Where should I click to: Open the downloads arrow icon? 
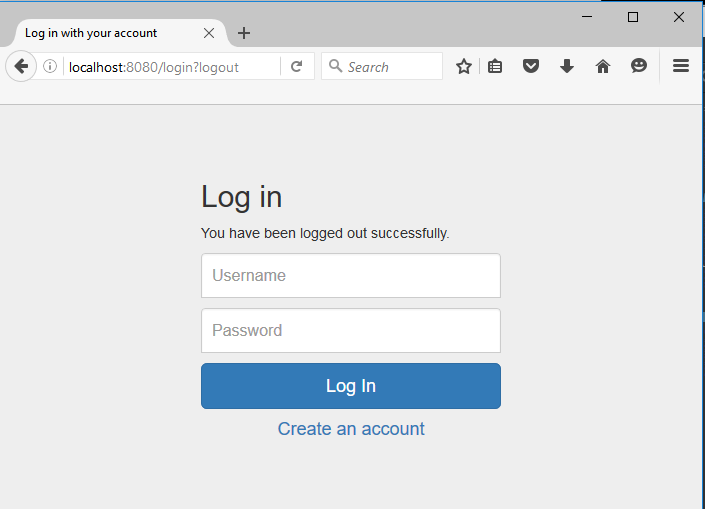[567, 67]
